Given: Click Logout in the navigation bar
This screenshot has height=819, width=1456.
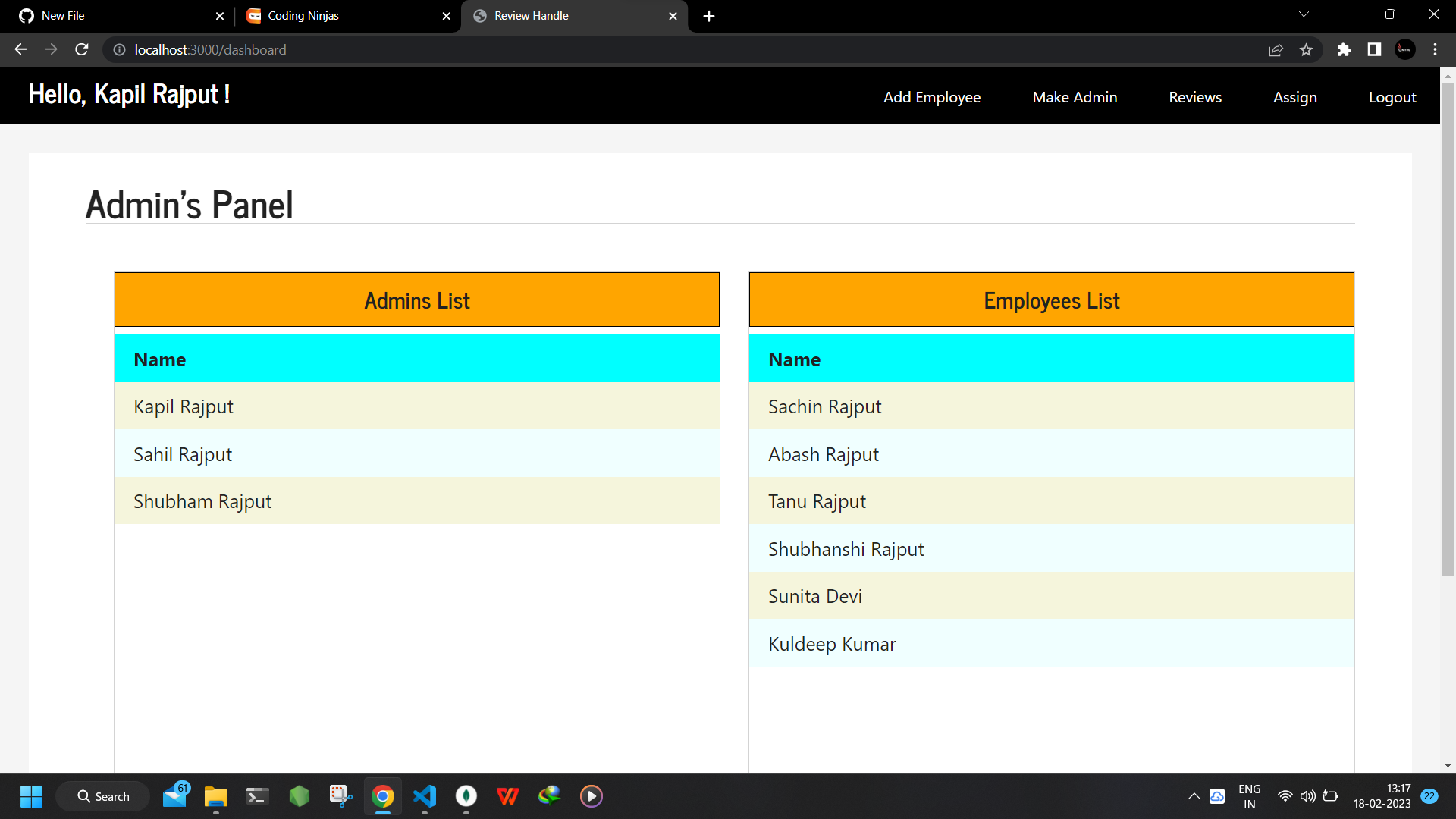Looking at the screenshot, I should tap(1392, 97).
